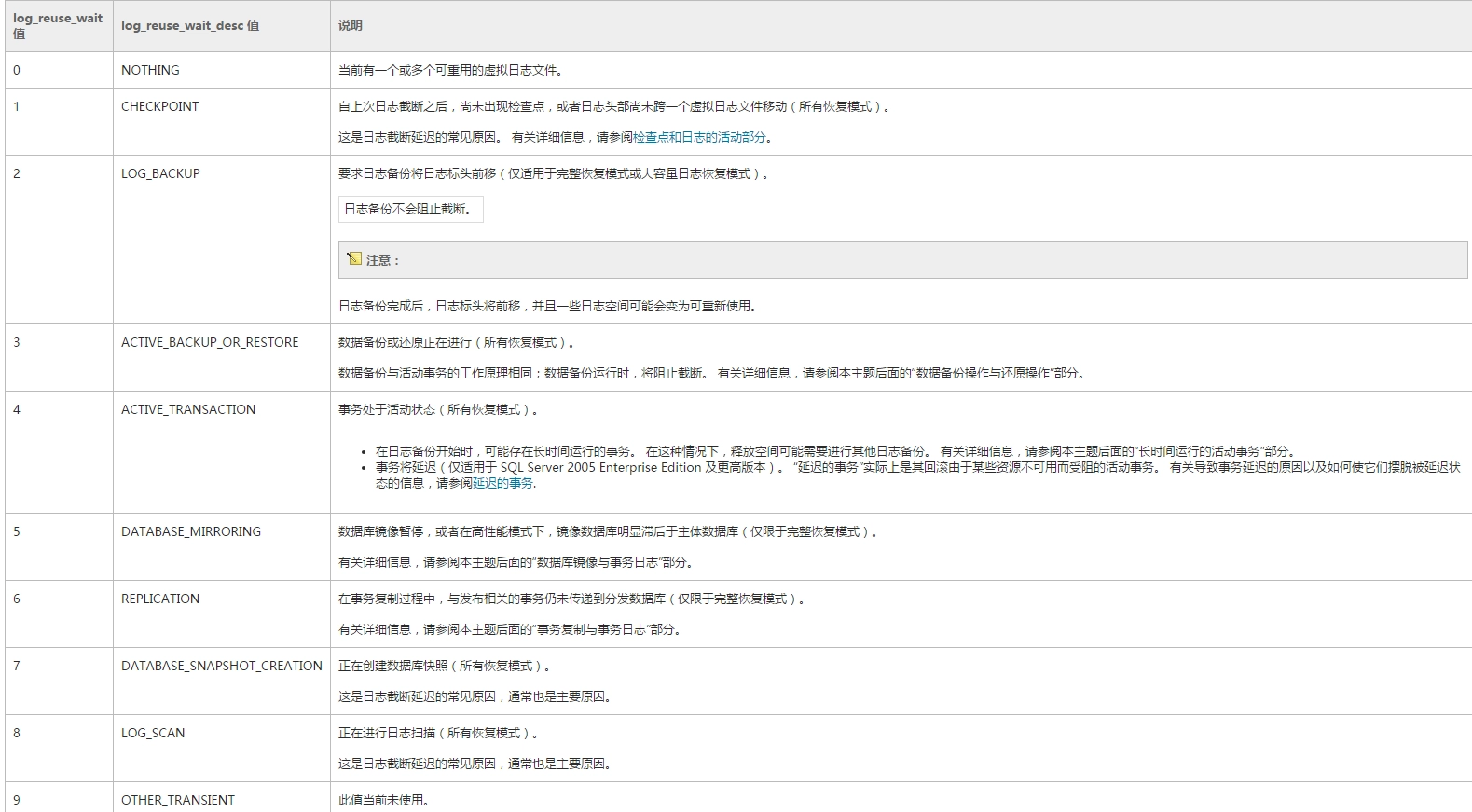Click the 此值当前未使用 description text
Viewport: 1472px width, 812px height.
coord(383,800)
